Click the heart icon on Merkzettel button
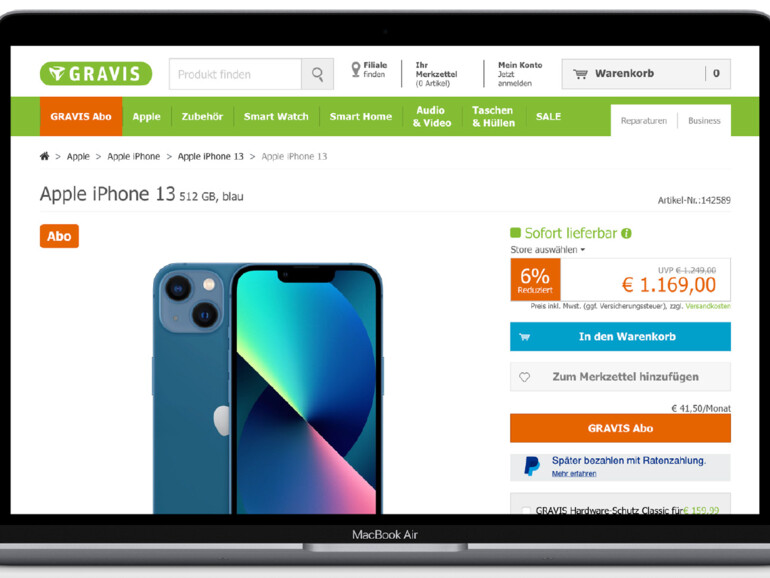The image size is (770, 578). pyautogui.click(x=524, y=377)
